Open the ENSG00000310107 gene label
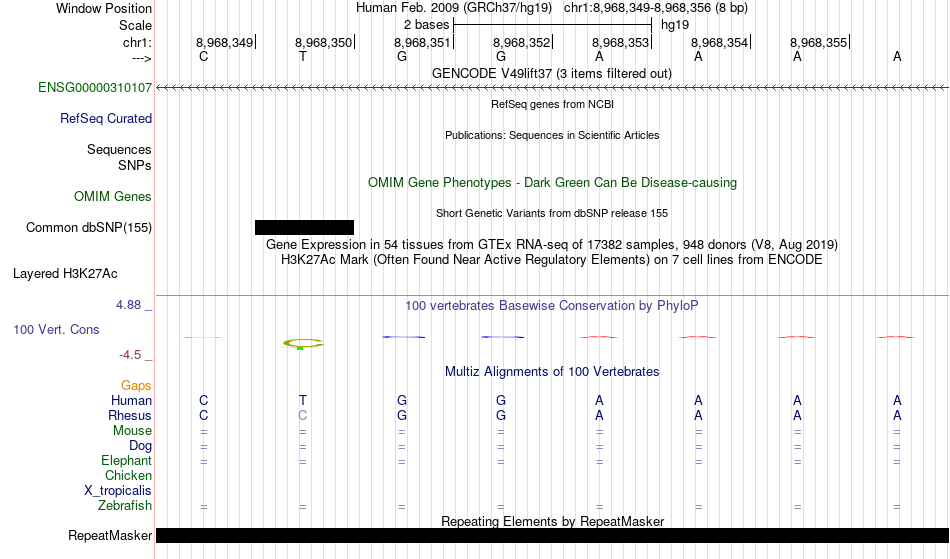 point(95,88)
